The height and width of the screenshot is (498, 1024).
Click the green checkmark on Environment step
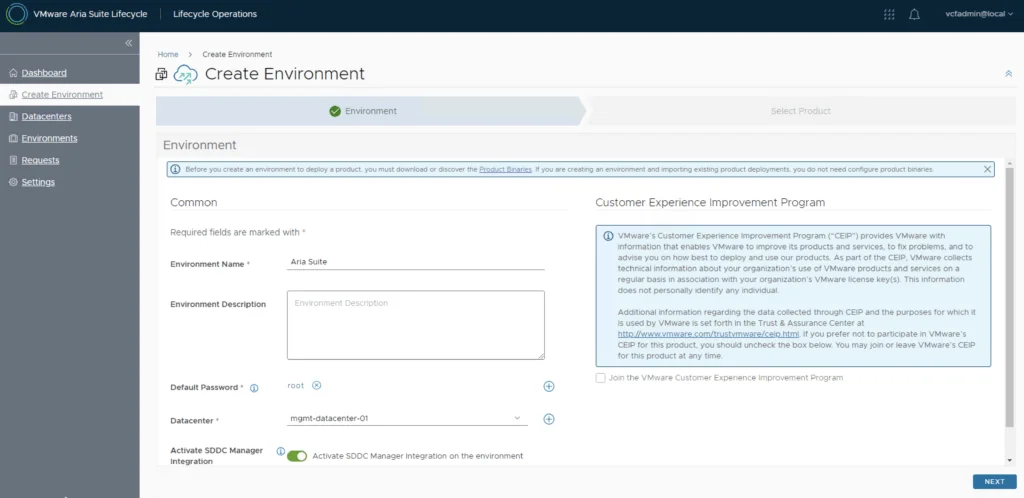click(335, 111)
